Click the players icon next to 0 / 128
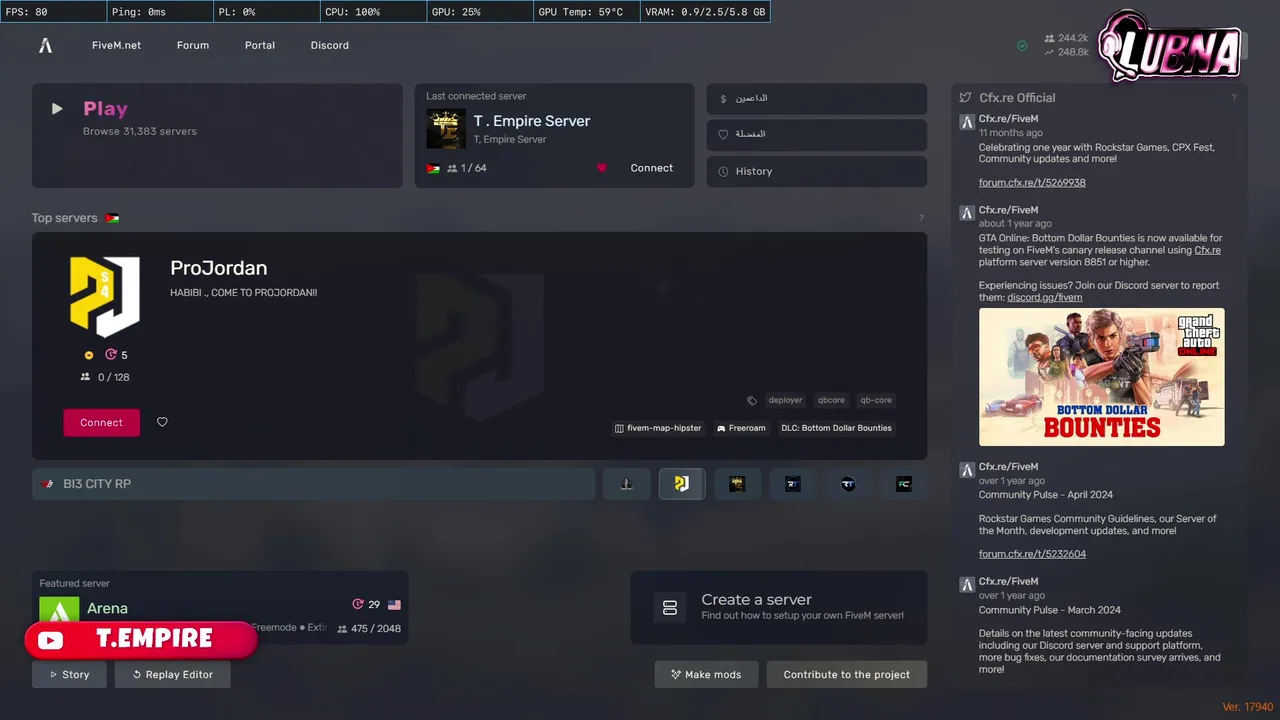Screen dimensions: 1280x720 [85, 377]
